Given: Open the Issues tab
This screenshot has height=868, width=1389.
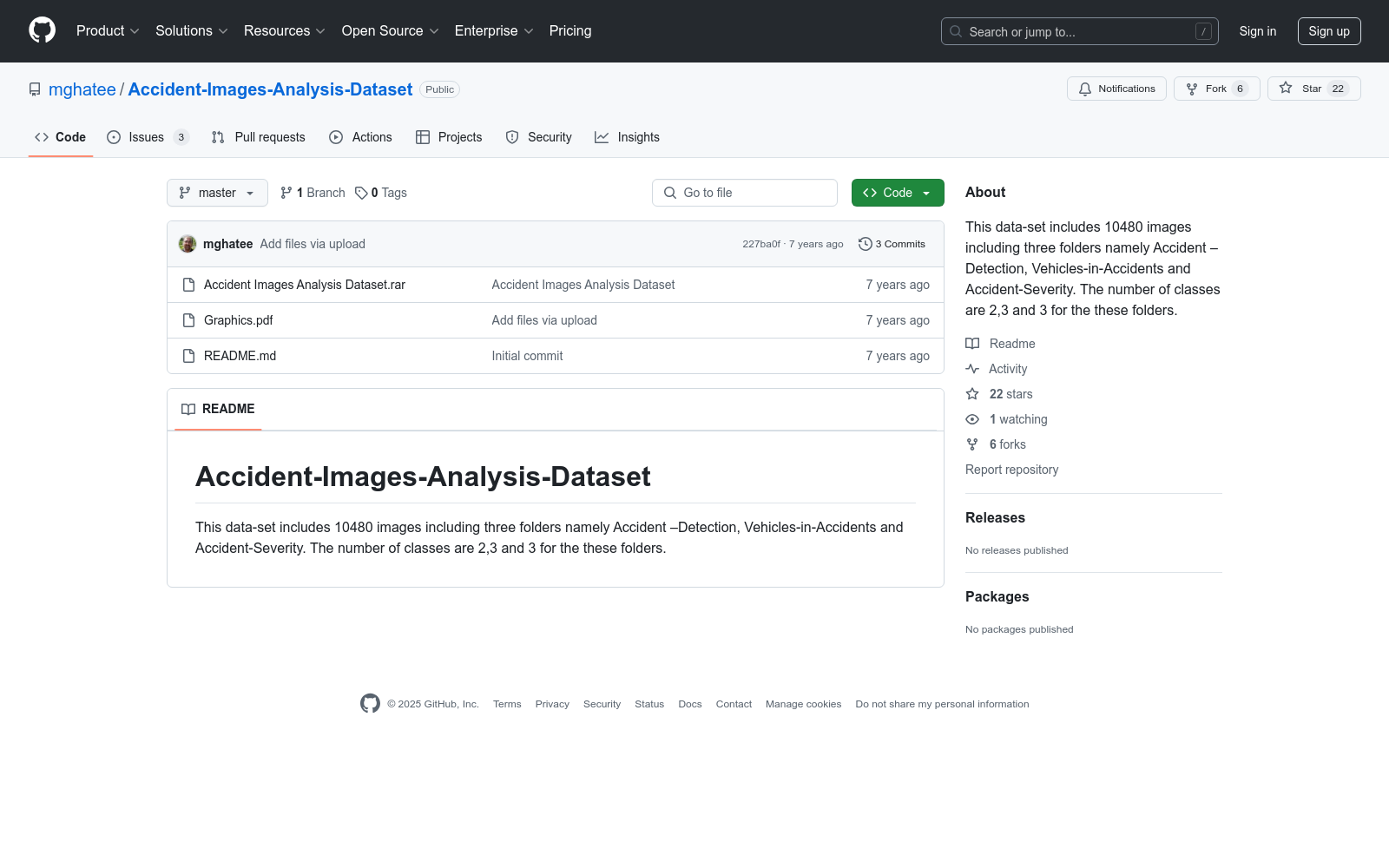Looking at the screenshot, I should [148, 137].
